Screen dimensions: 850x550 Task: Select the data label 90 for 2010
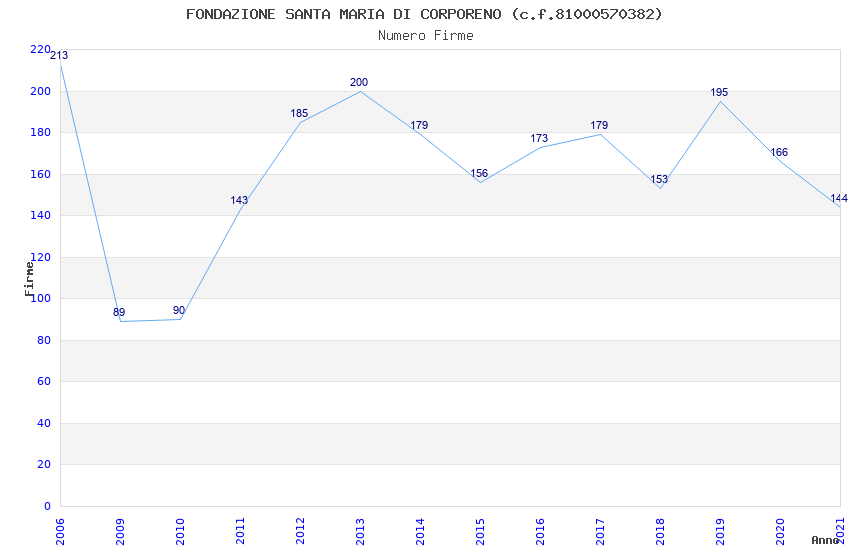[x=179, y=310]
